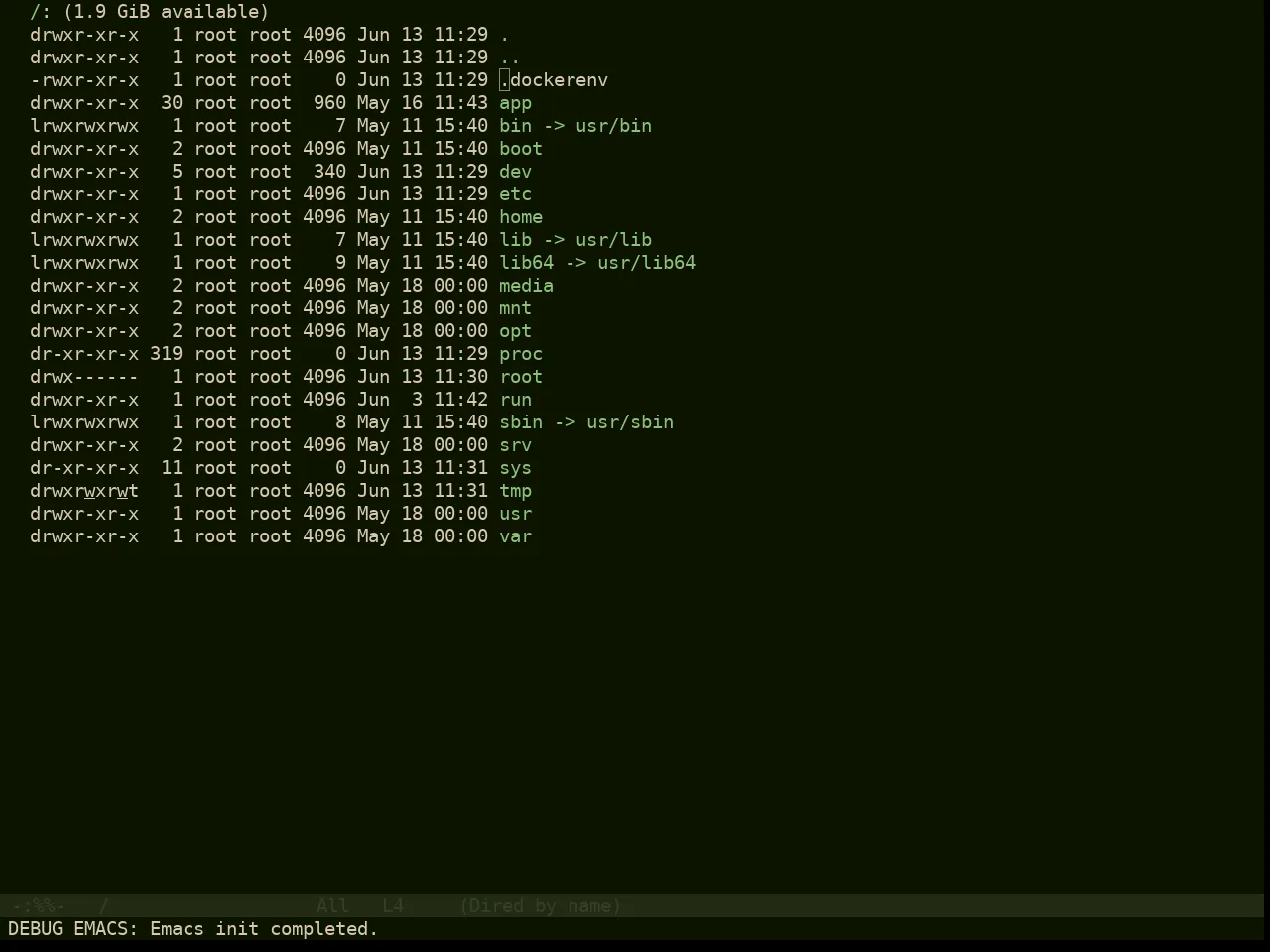Click the 'usr/lib' symlink target
Viewport: 1270px width, 952px height.
tap(613, 240)
